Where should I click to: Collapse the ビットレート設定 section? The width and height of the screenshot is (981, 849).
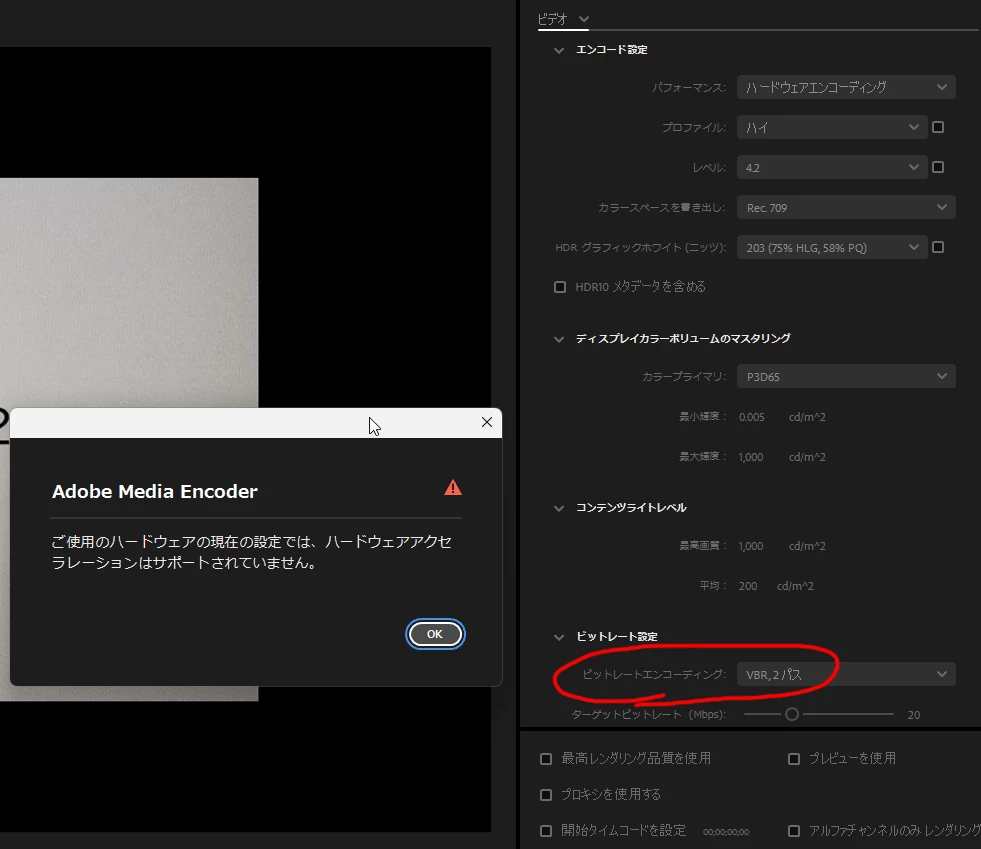click(x=559, y=637)
